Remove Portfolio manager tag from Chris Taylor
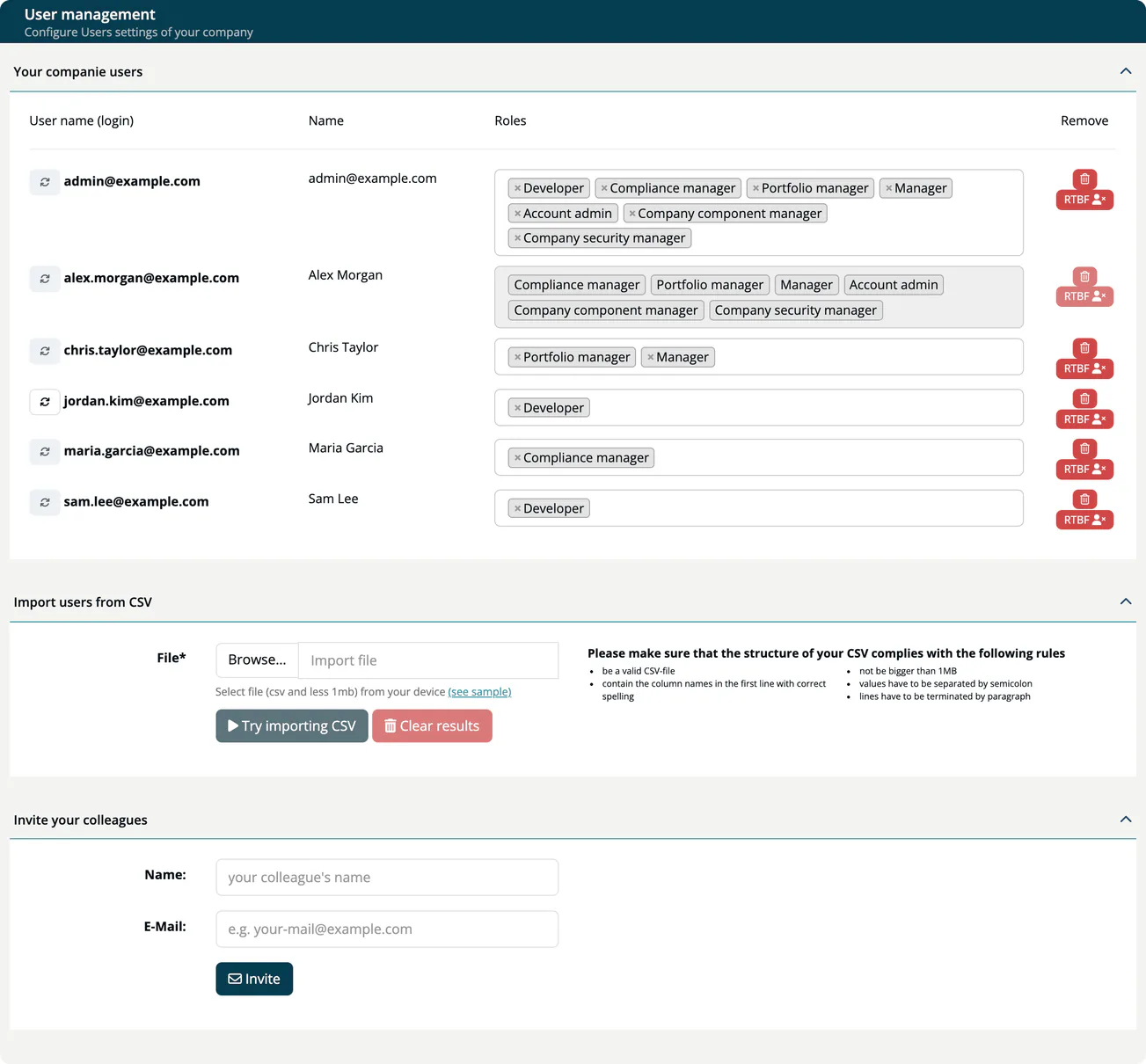1146x1064 pixels. click(x=517, y=357)
